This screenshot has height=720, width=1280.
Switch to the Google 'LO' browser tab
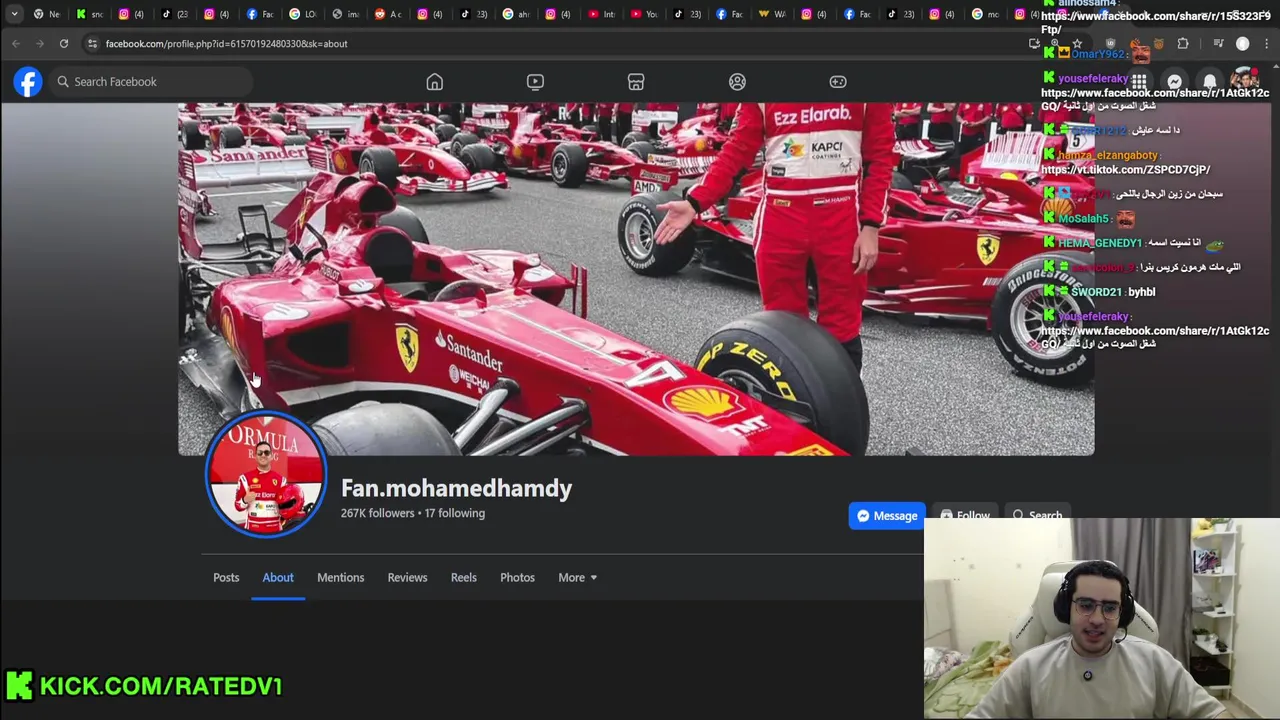click(x=302, y=14)
